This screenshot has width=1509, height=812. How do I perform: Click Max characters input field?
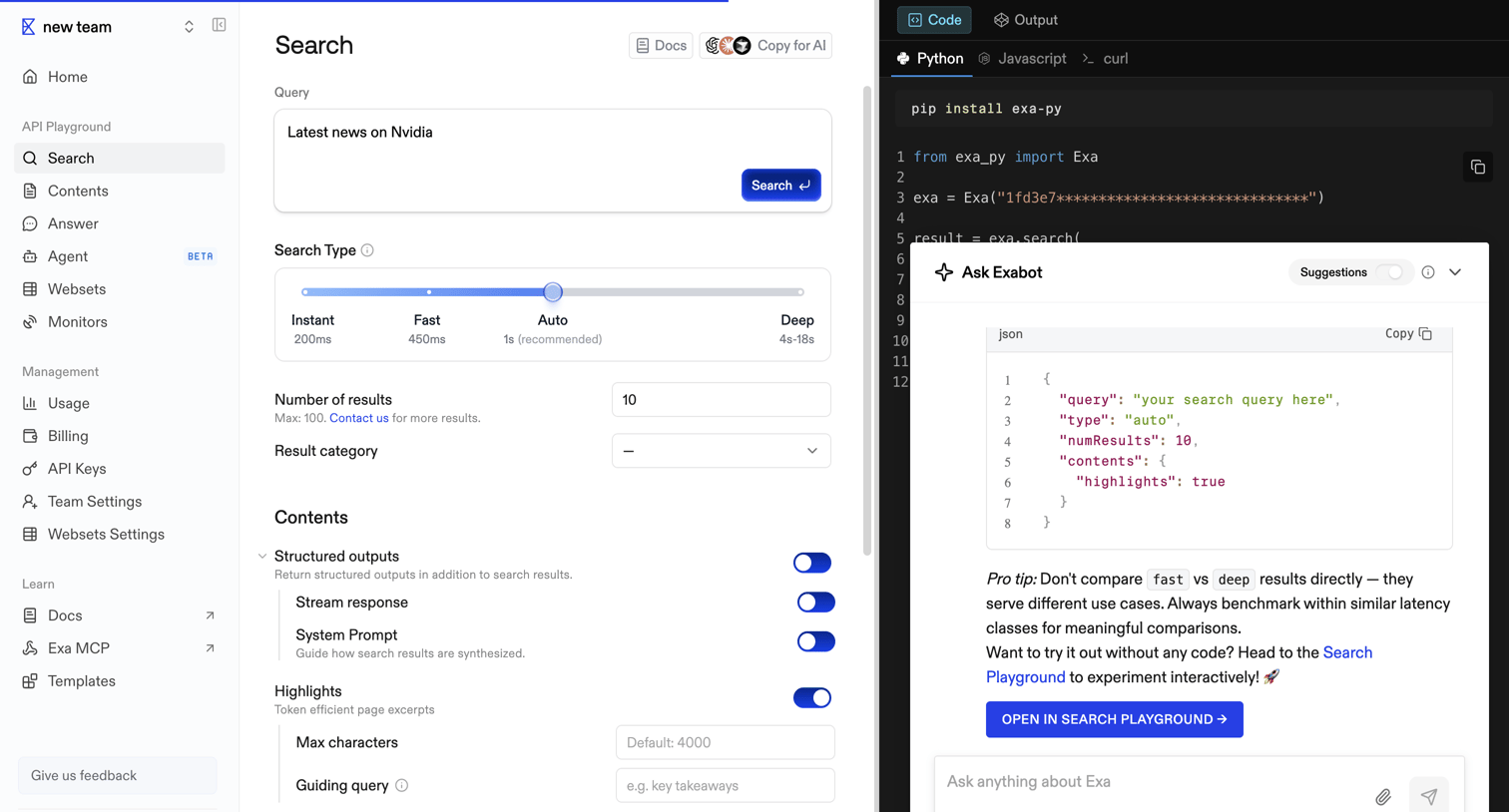coord(726,742)
